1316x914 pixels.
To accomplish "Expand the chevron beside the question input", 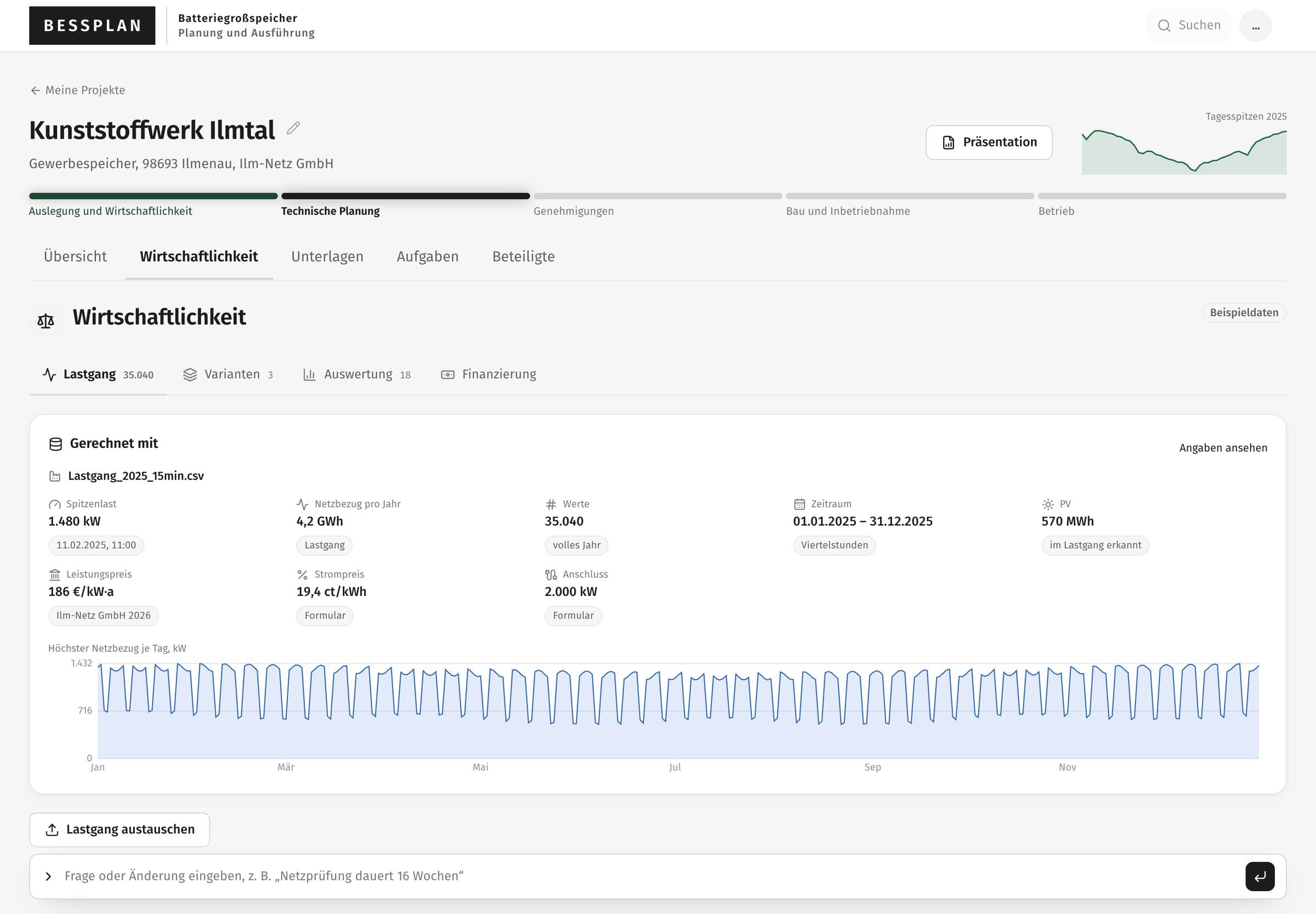I will tap(48, 876).
